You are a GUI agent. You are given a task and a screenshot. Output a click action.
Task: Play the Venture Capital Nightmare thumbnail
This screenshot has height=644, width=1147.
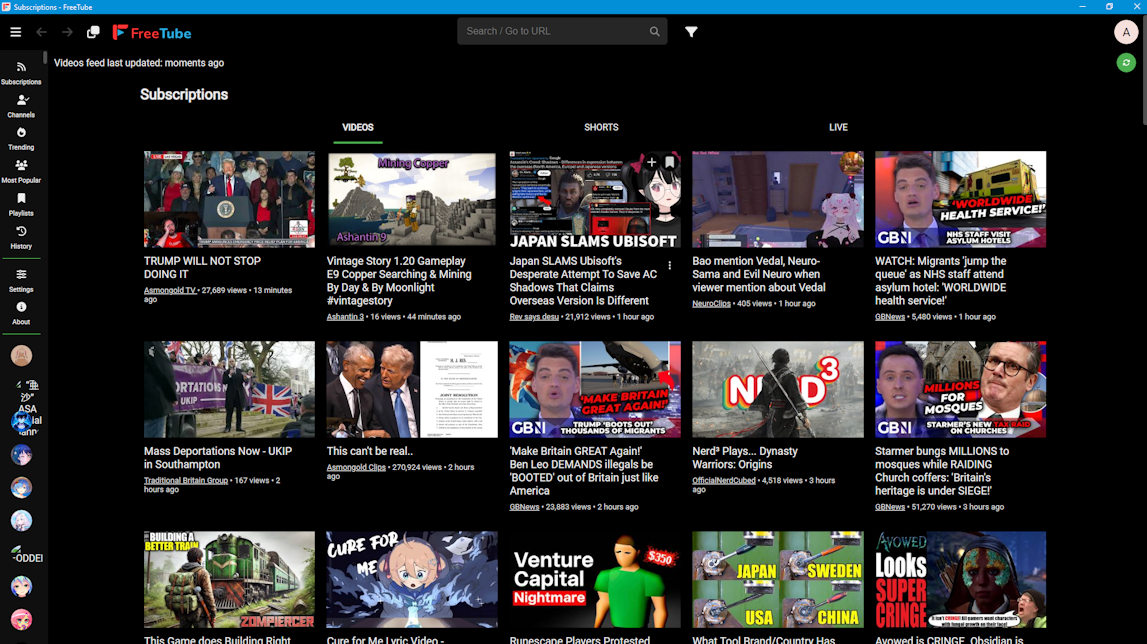click(595, 580)
